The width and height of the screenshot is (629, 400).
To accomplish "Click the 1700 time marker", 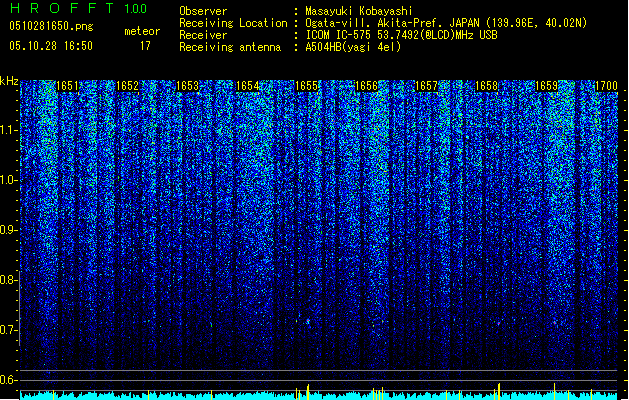I will (606, 86).
